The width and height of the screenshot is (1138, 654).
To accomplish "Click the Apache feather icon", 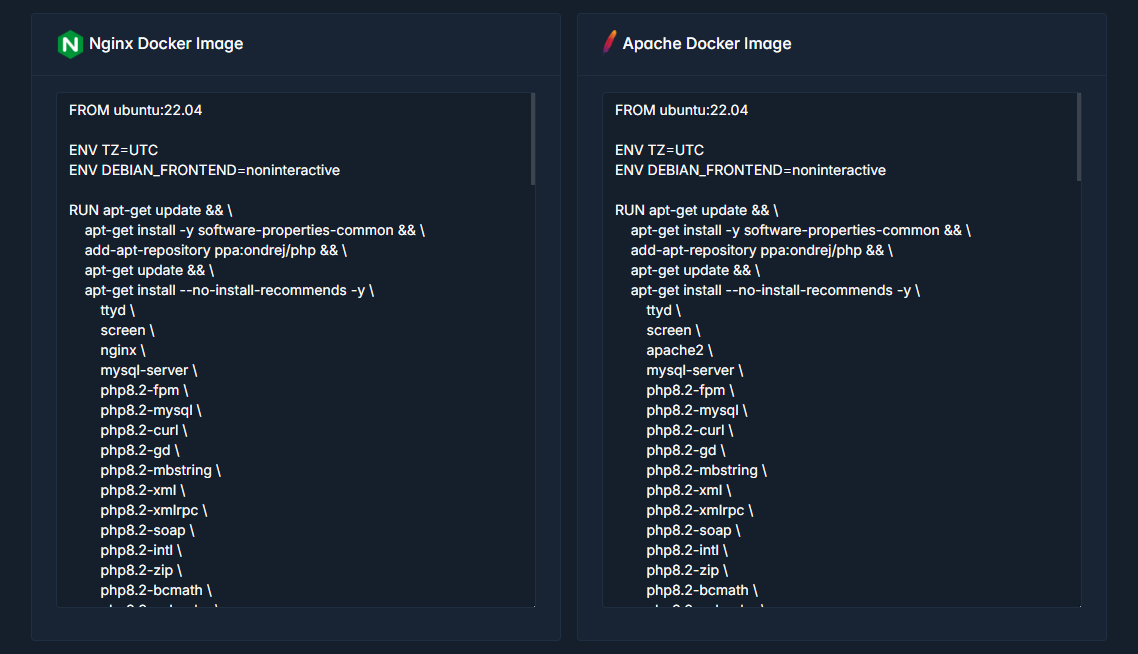I will click(610, 42).
